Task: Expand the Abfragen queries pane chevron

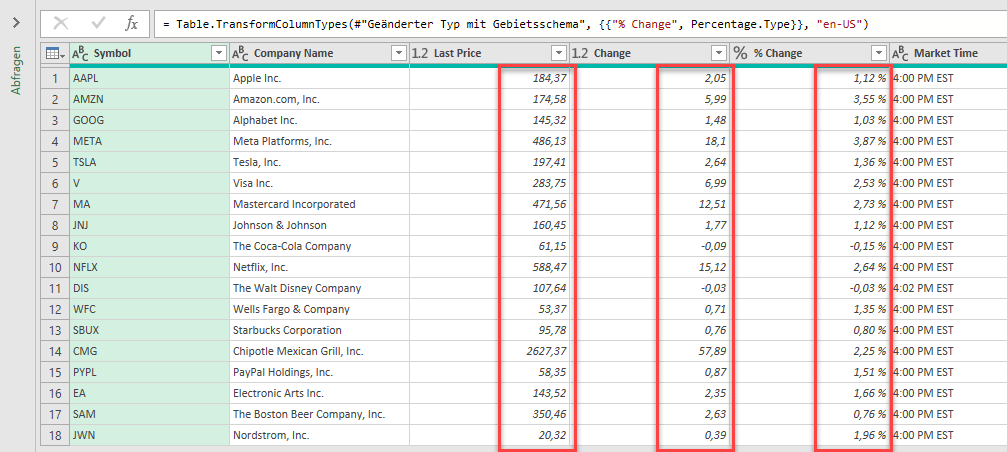Action: pyautogui.click(x=17, y=23)
